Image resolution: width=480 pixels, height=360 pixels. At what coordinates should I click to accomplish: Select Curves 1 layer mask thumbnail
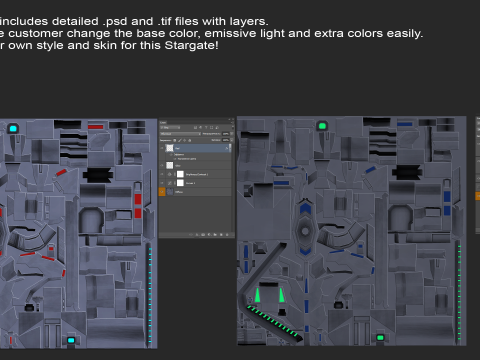point(180,183)
